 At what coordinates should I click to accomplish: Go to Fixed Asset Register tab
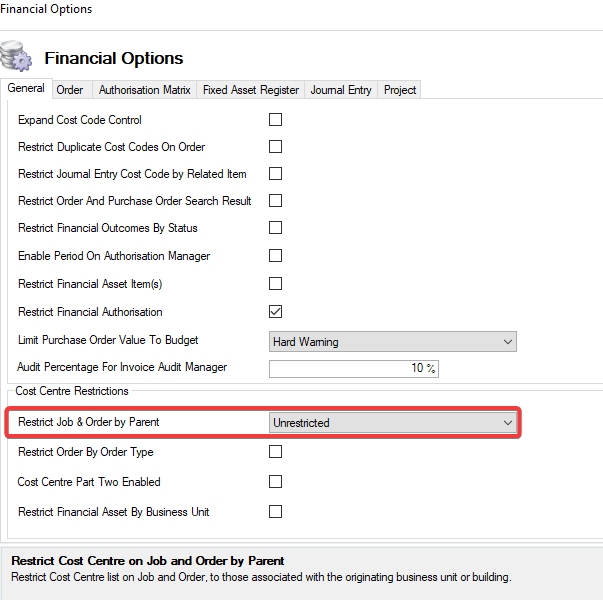tap(250, 90)
